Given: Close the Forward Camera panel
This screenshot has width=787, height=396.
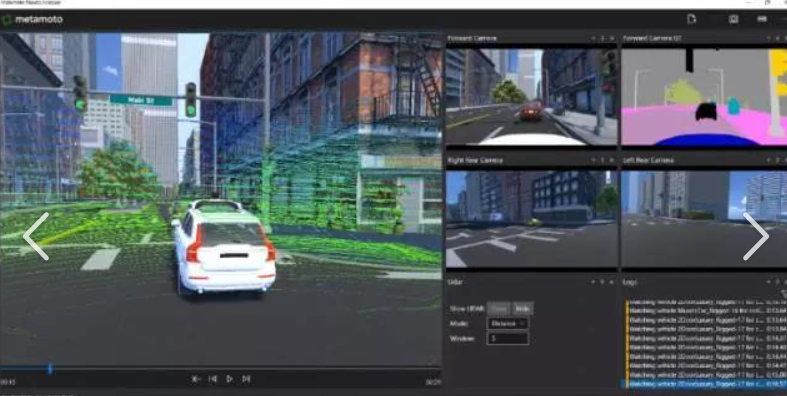Looking at the screenshot, I should [612, 38].
